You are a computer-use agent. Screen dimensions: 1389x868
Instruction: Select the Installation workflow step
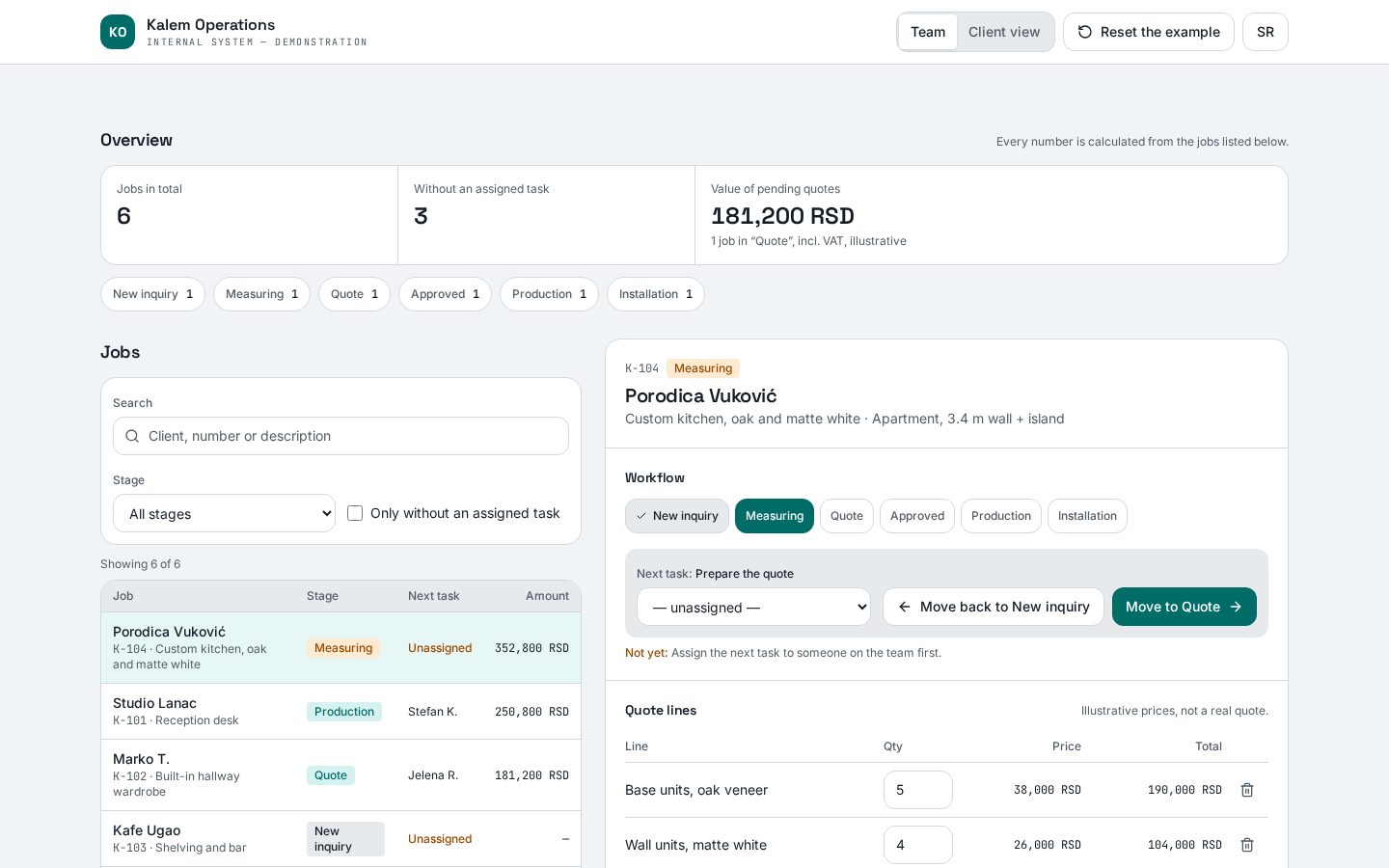pos(1087,516)
